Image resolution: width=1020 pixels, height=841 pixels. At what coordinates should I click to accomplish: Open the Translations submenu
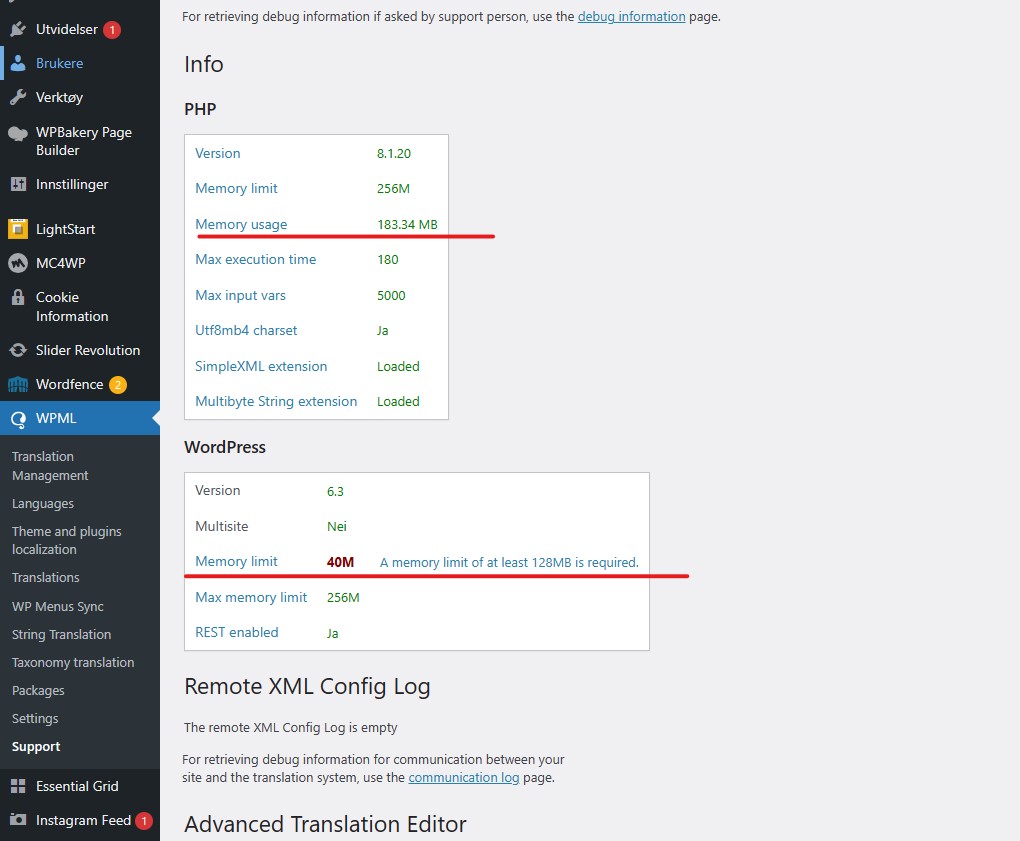coord(46,577)
